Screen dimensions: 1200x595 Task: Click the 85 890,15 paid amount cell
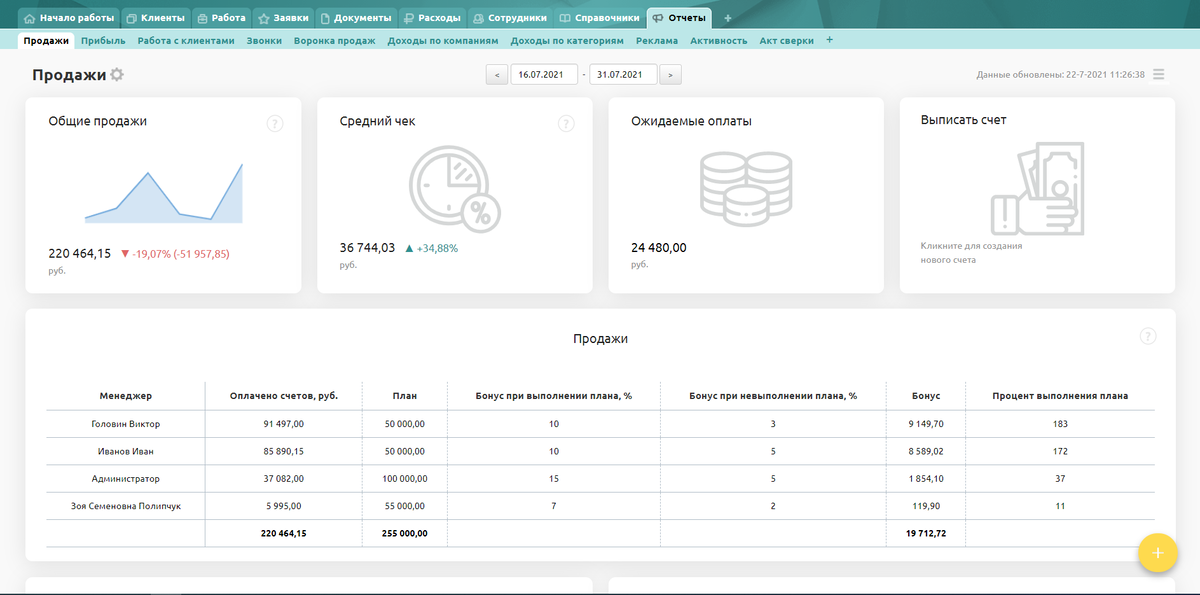[x=284, y=452]
